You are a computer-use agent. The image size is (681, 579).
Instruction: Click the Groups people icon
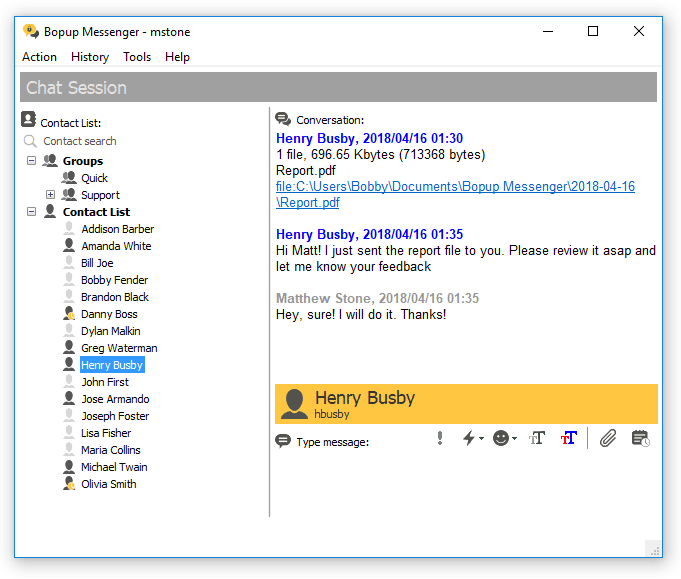[50, 161]
